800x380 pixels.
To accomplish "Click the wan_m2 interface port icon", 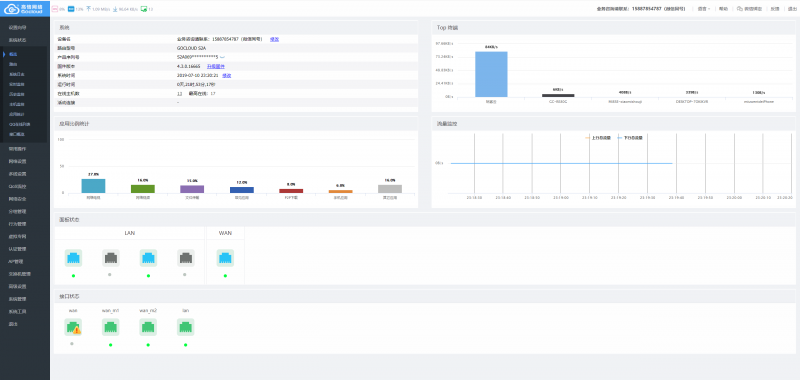I will click(148, 327).
